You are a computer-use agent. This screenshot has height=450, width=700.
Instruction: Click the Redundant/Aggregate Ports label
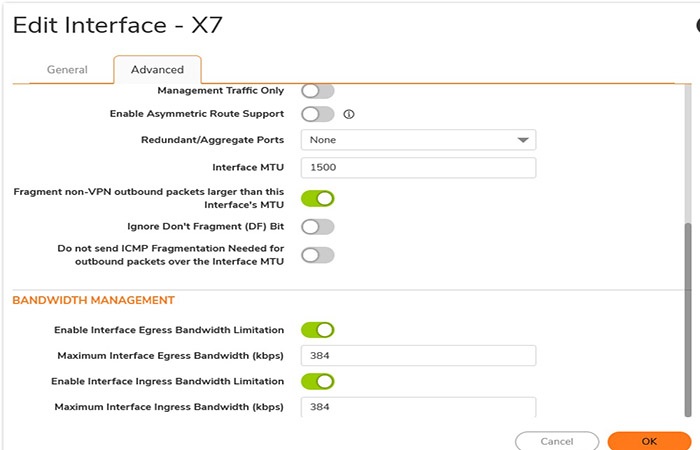click(x=212, y=140)
